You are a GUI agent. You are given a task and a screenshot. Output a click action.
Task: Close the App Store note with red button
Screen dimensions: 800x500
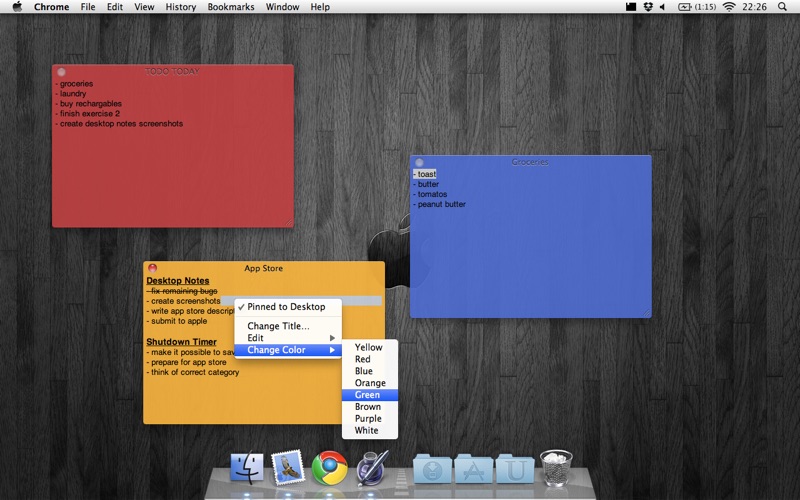click(x=152, y=268)
